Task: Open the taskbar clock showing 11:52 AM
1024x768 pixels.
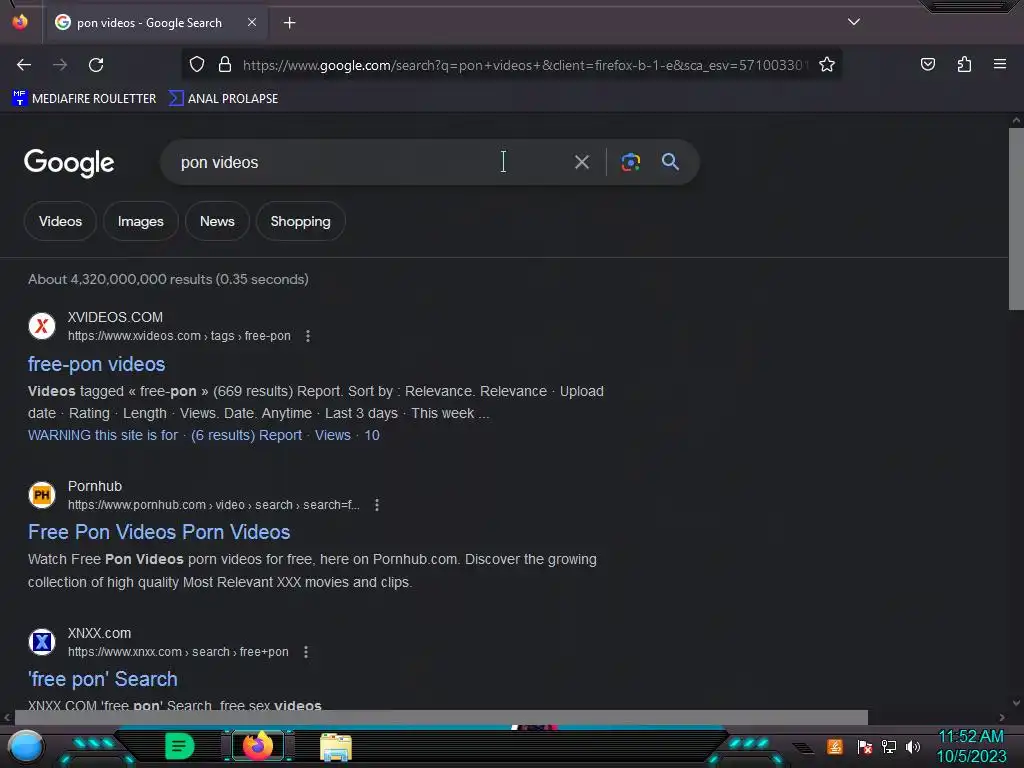Action: click(x=971, y=746)
